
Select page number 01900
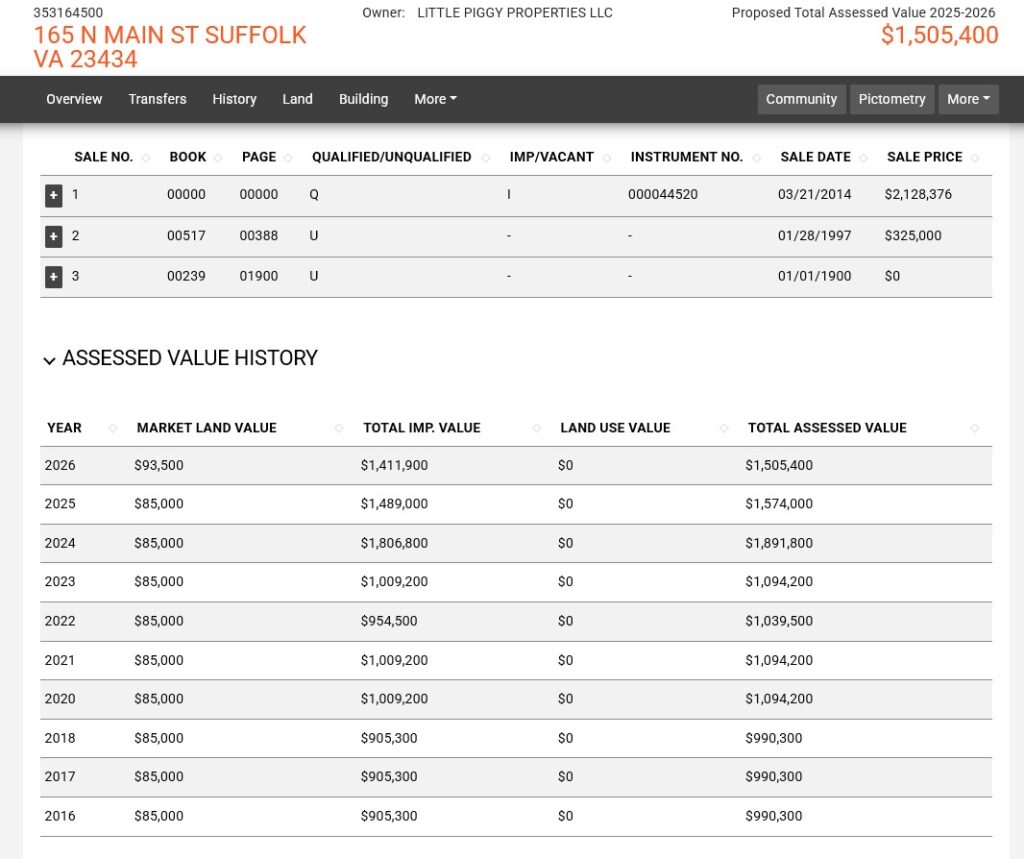[259, 276]
